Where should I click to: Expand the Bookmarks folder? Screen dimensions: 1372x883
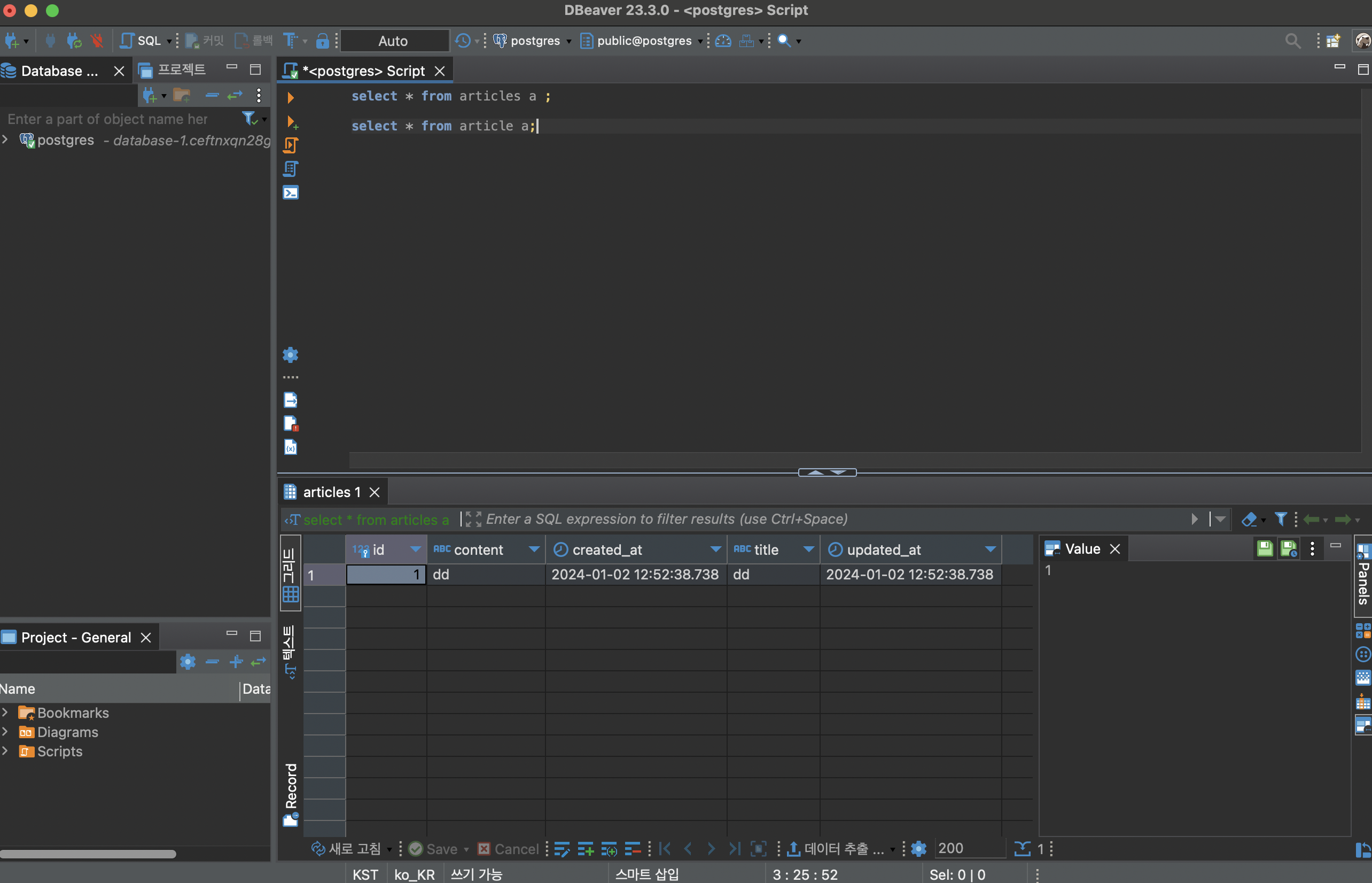5,712
